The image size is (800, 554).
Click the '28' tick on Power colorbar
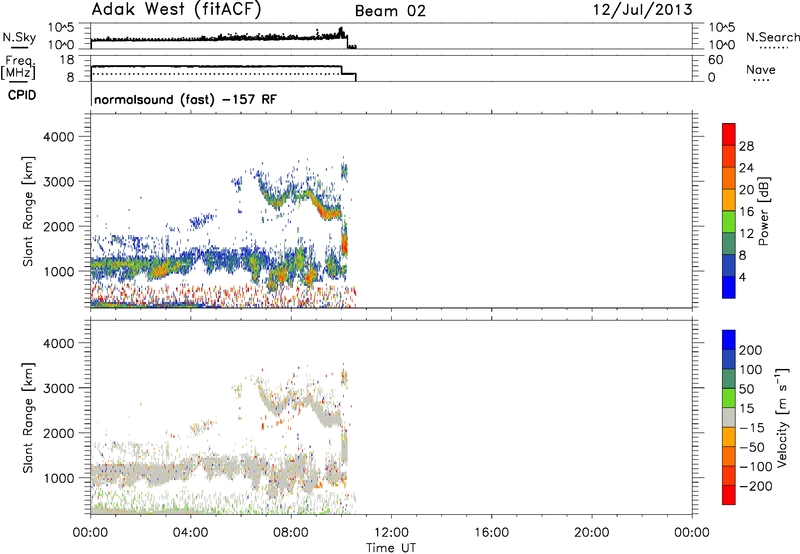coord(746,146)
